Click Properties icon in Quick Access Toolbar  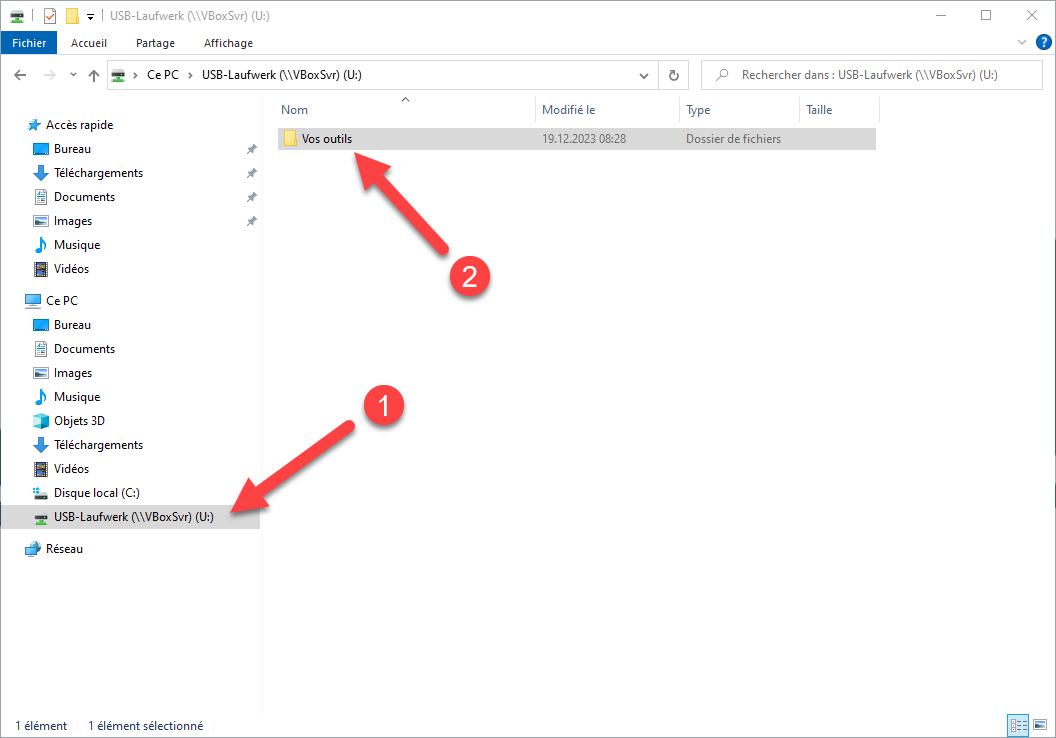[50, 15]
